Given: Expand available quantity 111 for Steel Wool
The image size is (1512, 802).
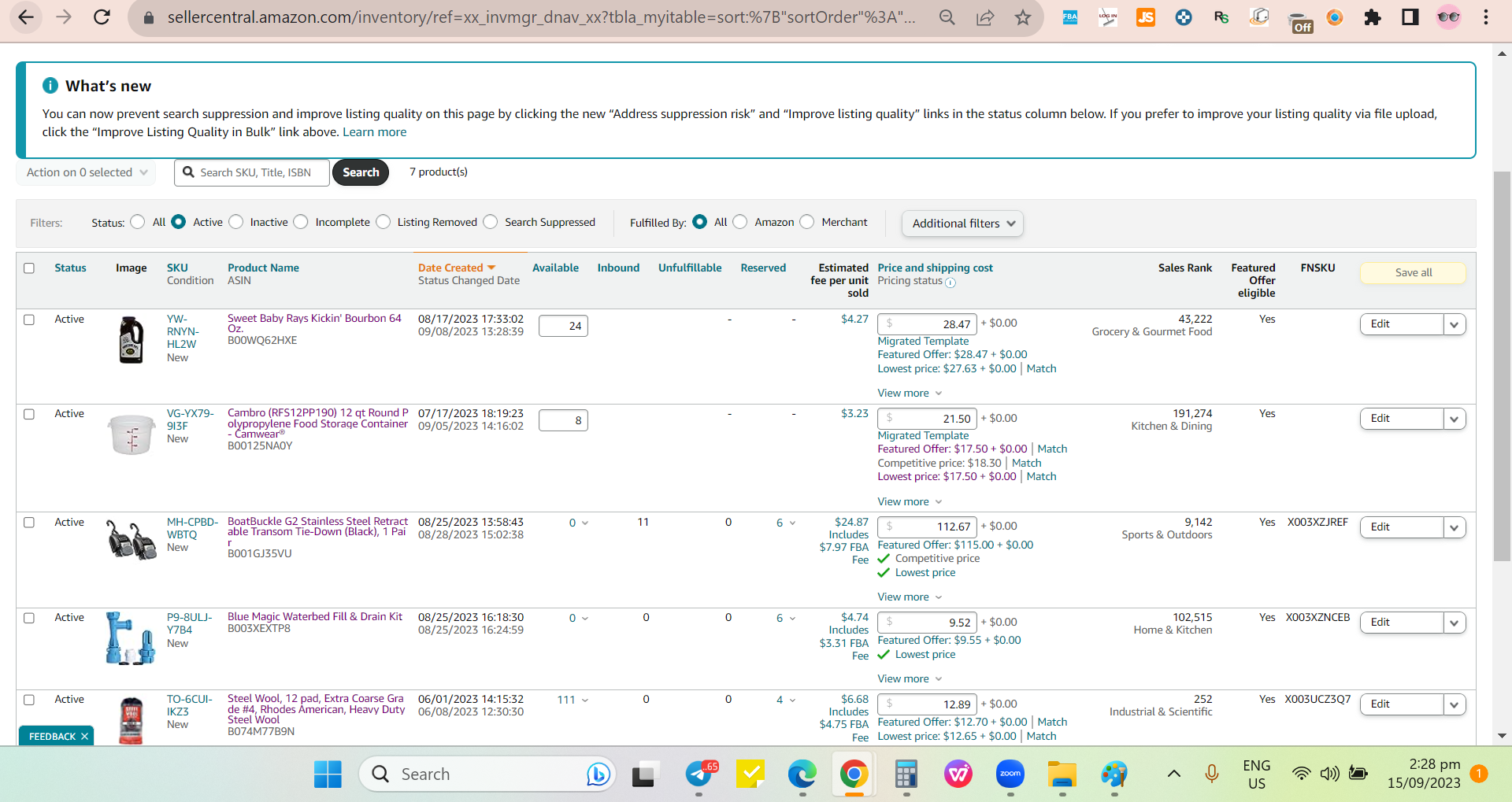Looking at the screenshot, I should click(573, 700).
